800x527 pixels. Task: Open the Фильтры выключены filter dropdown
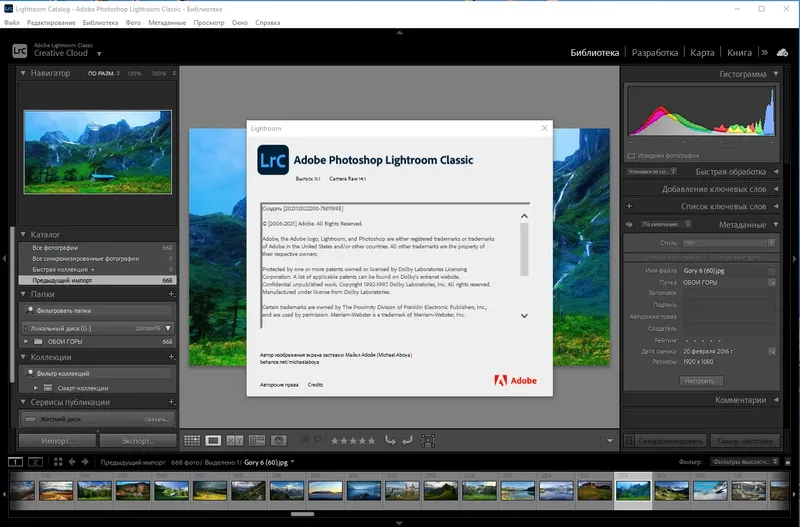pyautogui.click(x=744, y=462)
